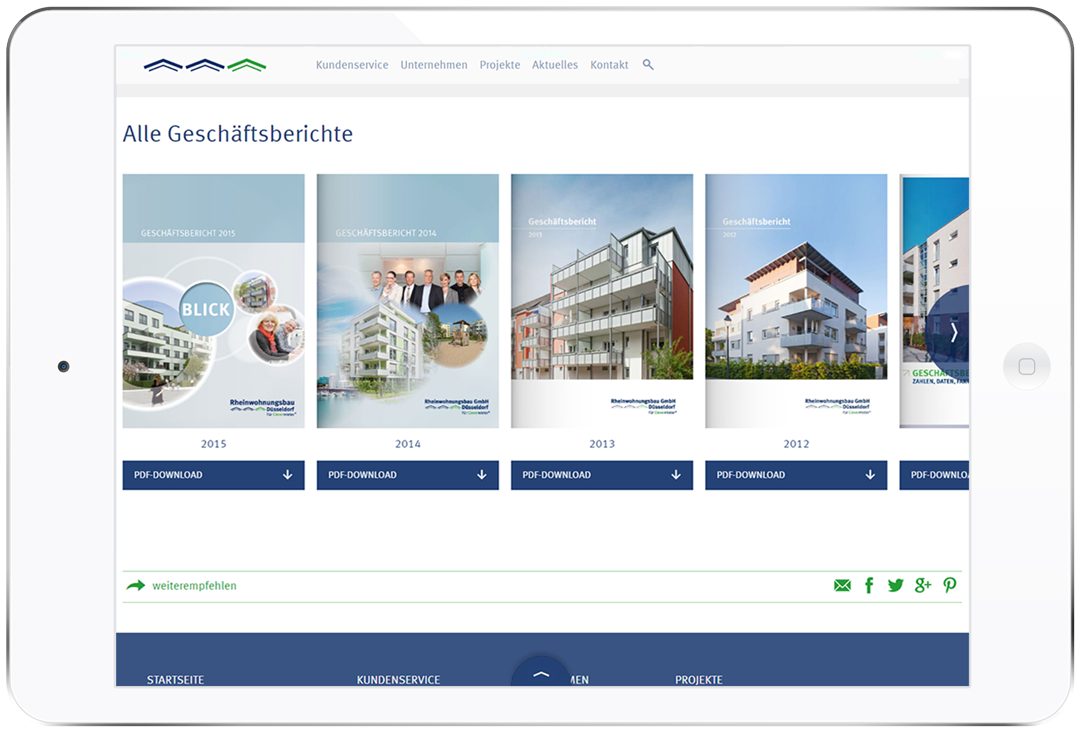Image resolution: width=1080 pixels, height=732 pixels.
Task: Open the Kontakt menu
Action: coord(610,65)
